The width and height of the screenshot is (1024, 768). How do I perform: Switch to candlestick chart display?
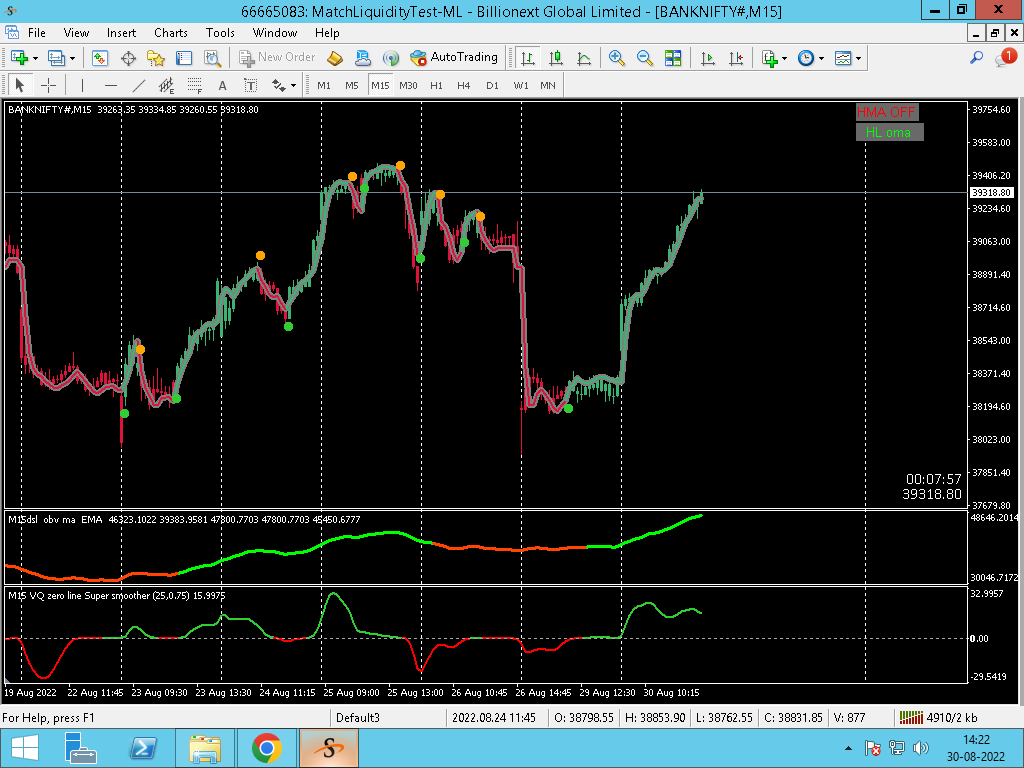pos(556,58)
